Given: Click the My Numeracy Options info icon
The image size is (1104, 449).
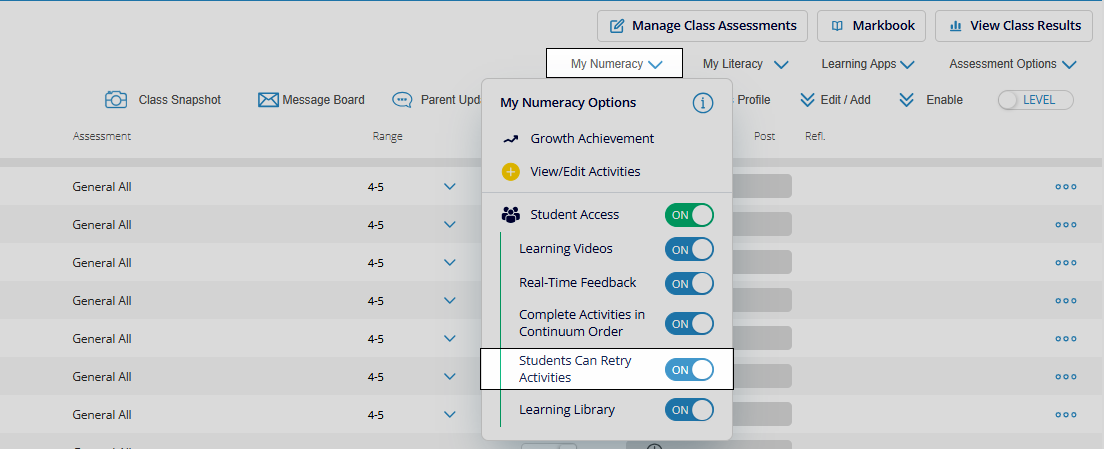Looking at the screenshot, I should (703, 103).
